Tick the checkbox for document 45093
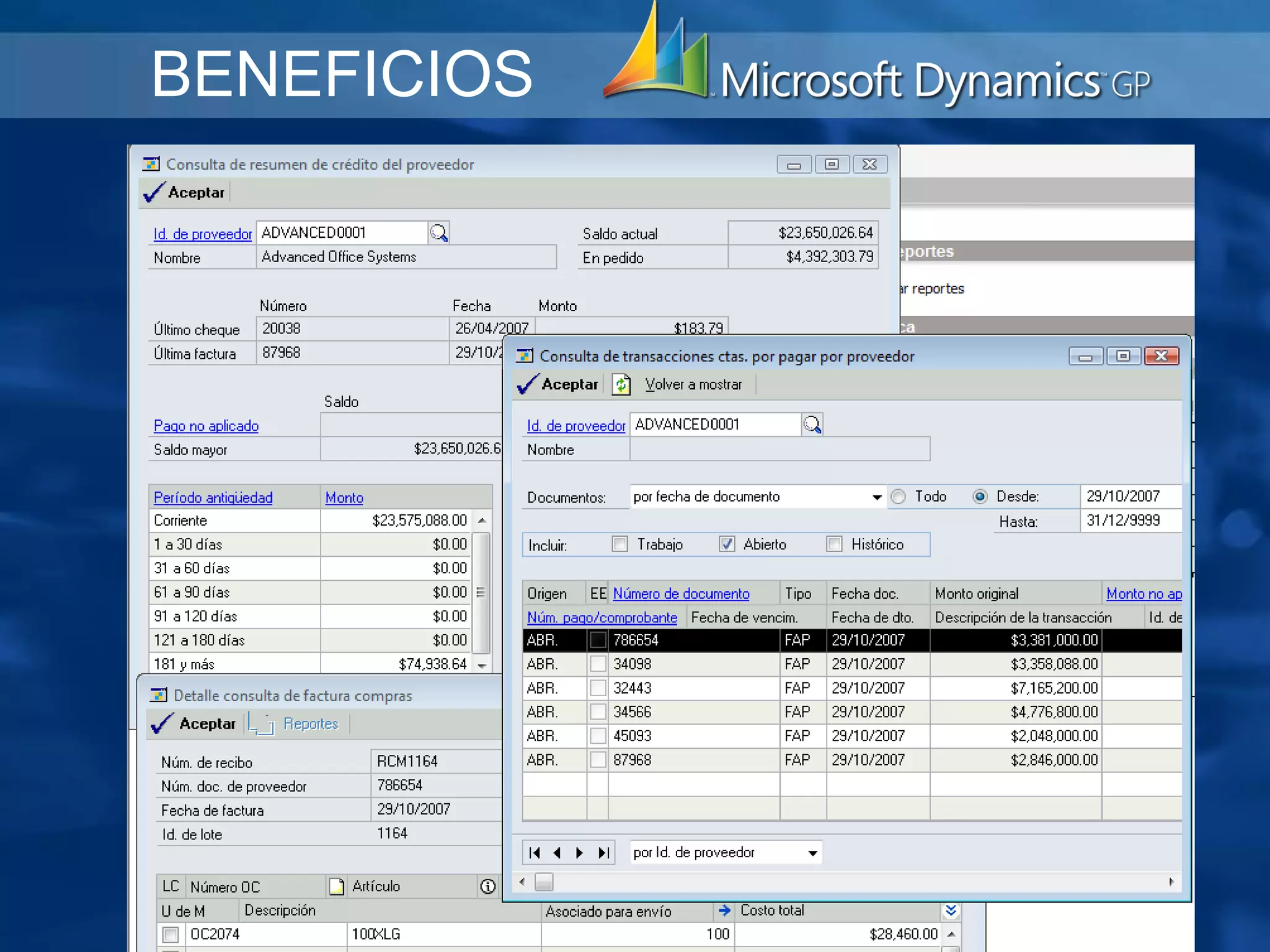 598,736
